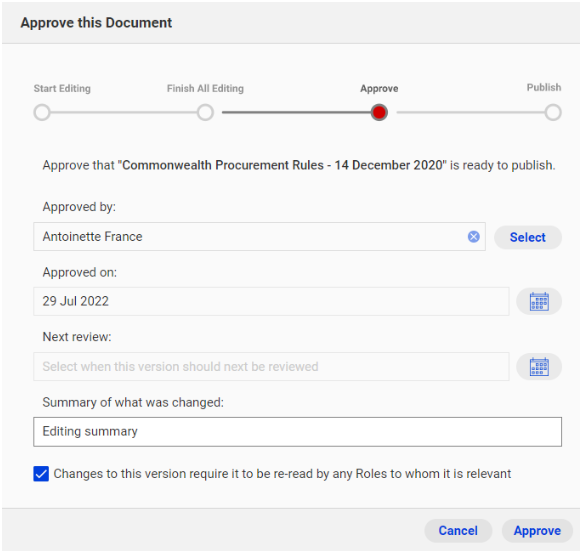Click the Start Editing step circle
Viewport: 582px width, 551px height.
coord(42,113)
